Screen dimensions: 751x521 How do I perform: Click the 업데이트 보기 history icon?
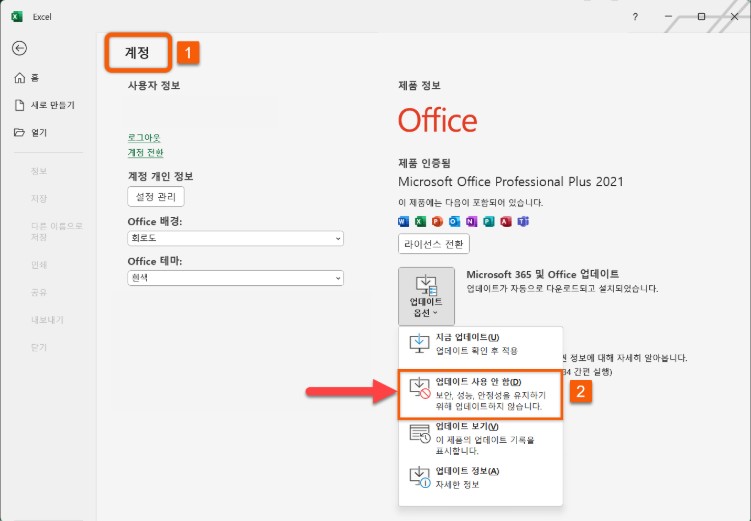(420, 433)
